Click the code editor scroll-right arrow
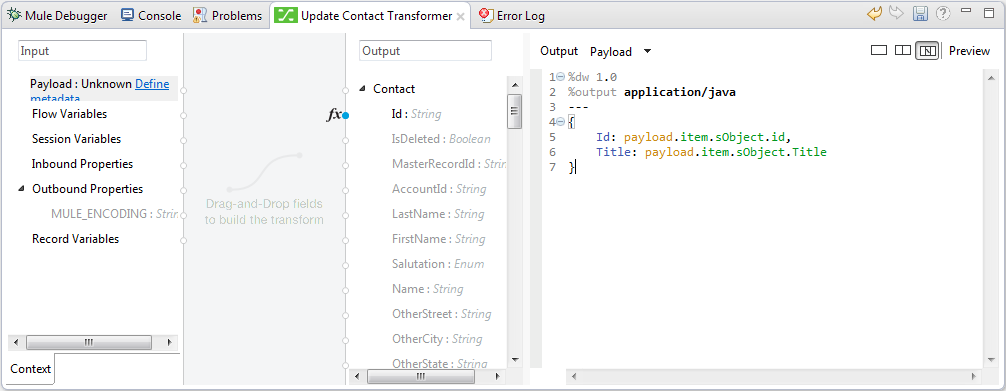The image size is (1006, 391). [x=974, y=376]
